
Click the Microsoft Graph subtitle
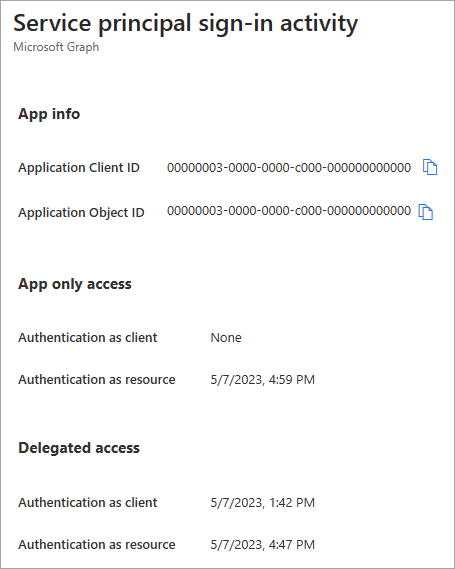(x=56, y=47)
